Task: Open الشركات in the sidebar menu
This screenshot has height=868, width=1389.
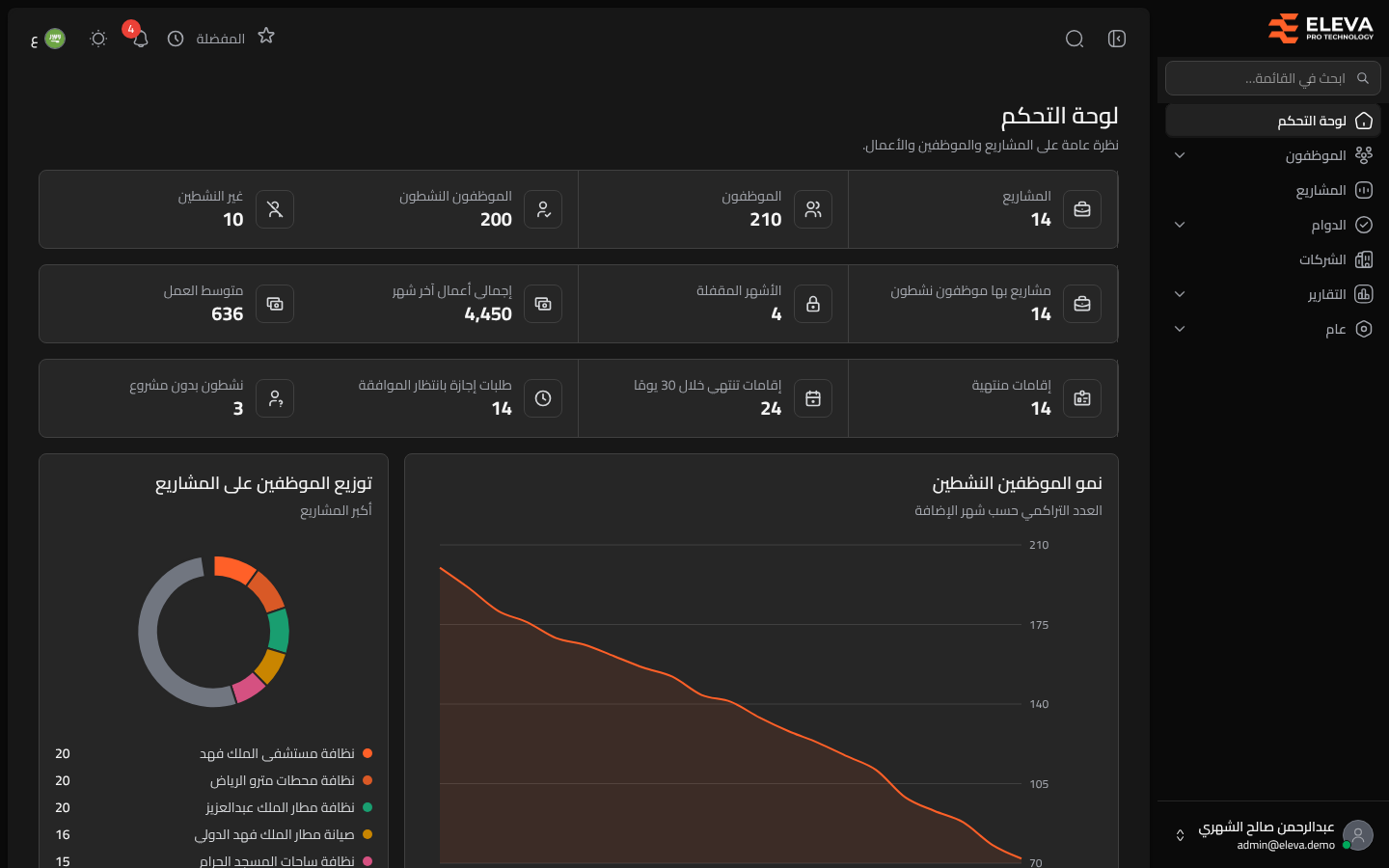Action: (1273, 259)
